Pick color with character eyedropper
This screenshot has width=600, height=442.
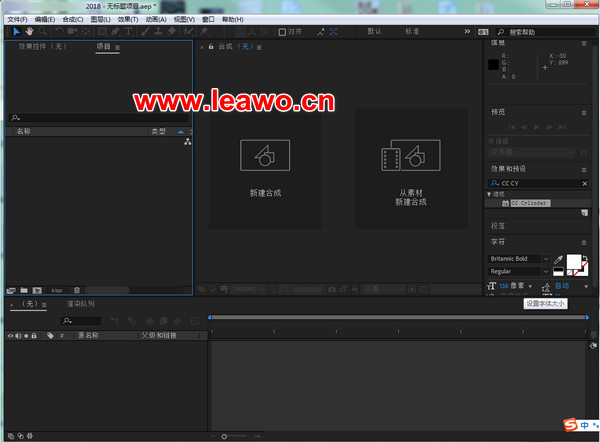[558, 260]
